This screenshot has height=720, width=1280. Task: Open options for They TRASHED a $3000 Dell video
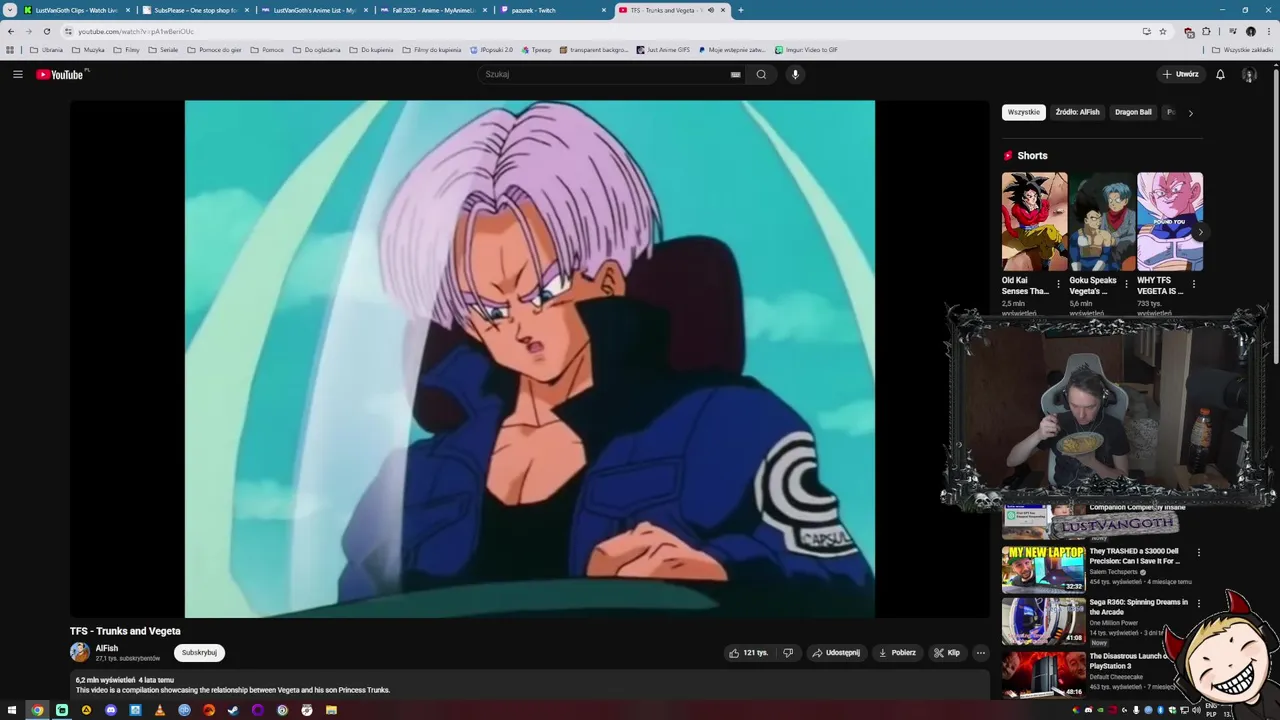(1199, 552)
